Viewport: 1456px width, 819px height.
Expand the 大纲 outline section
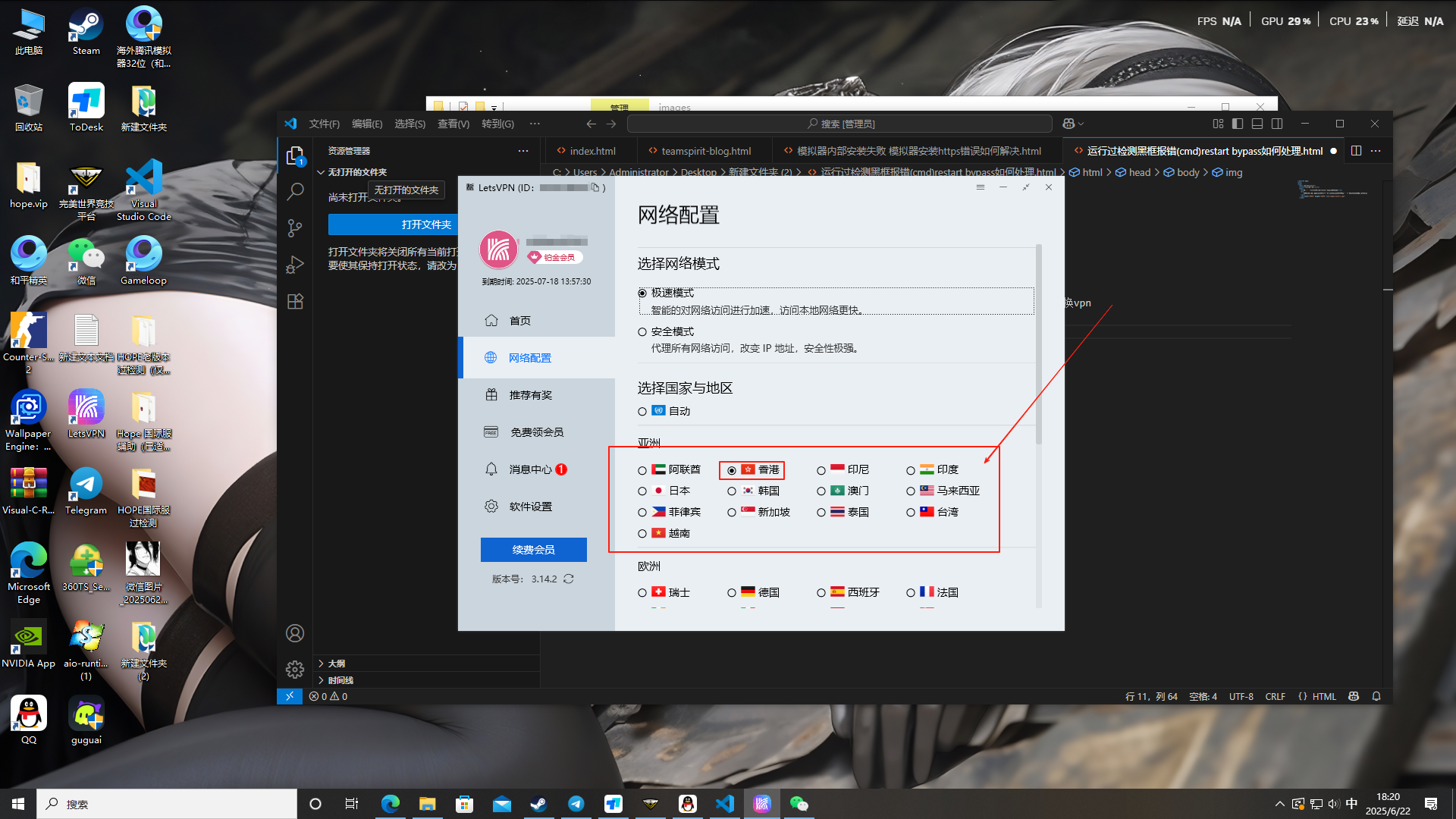[427, 664]
